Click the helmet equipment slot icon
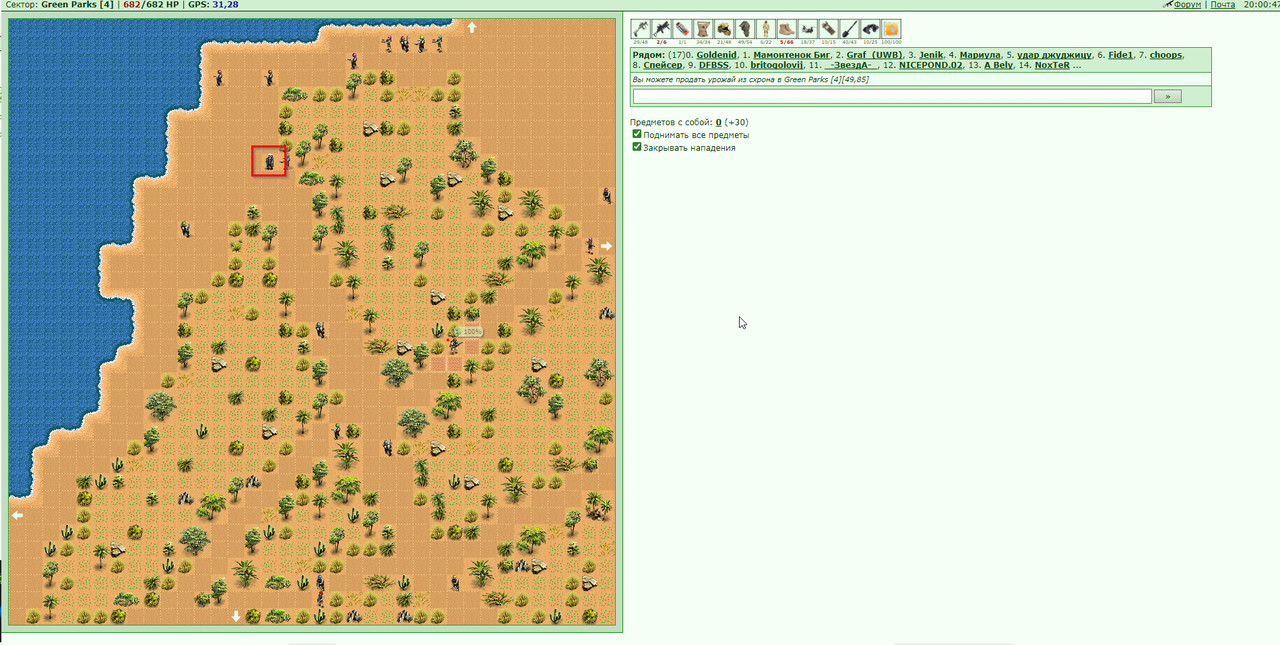The height and width of the screenshot is (645, 1280). tap(725, 29)
